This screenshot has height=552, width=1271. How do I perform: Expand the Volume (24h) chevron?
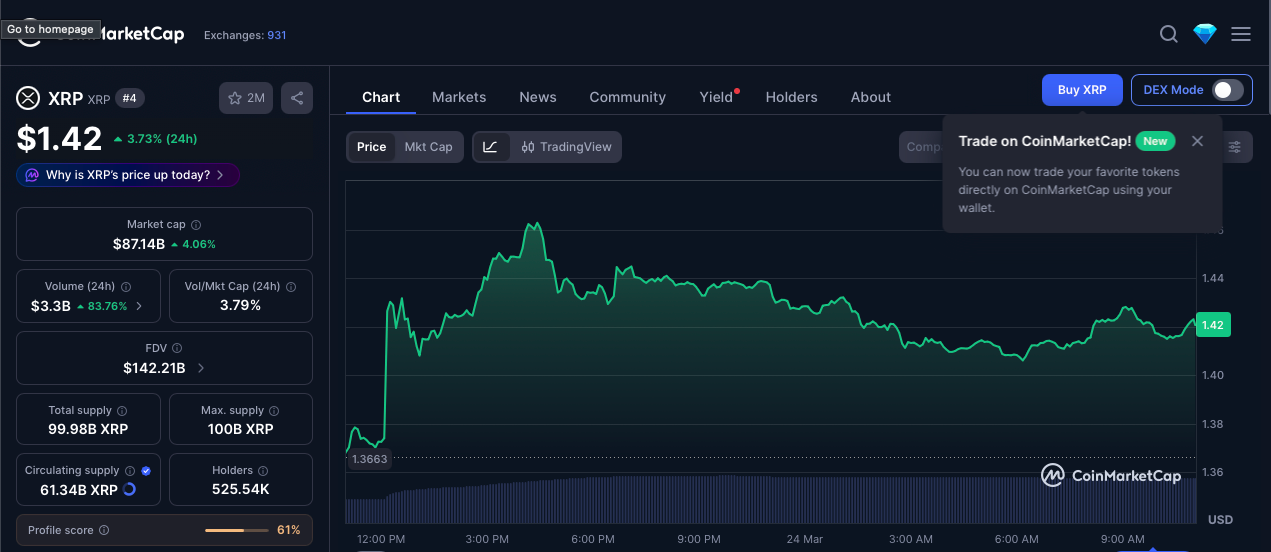pos(139,306)
